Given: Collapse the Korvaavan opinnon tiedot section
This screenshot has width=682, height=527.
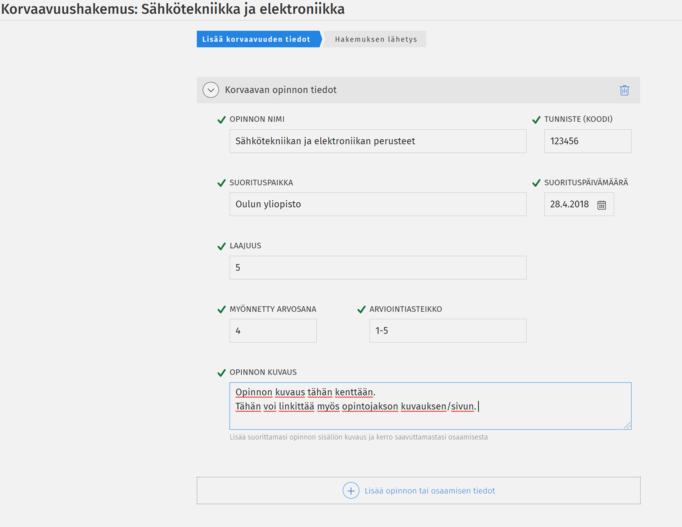Looking at the screenshot, I should (x=211, y=90).
